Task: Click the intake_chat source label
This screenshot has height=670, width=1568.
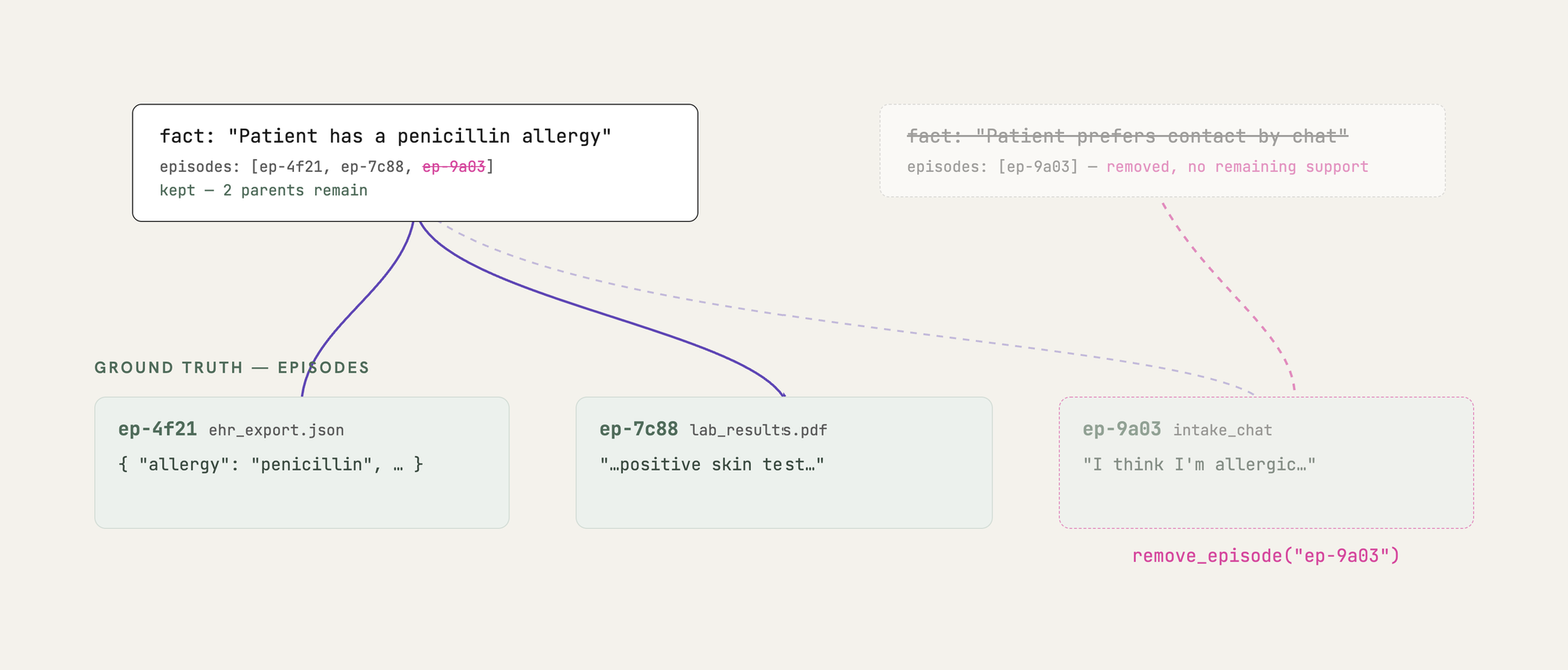Action: (1222, 430)
